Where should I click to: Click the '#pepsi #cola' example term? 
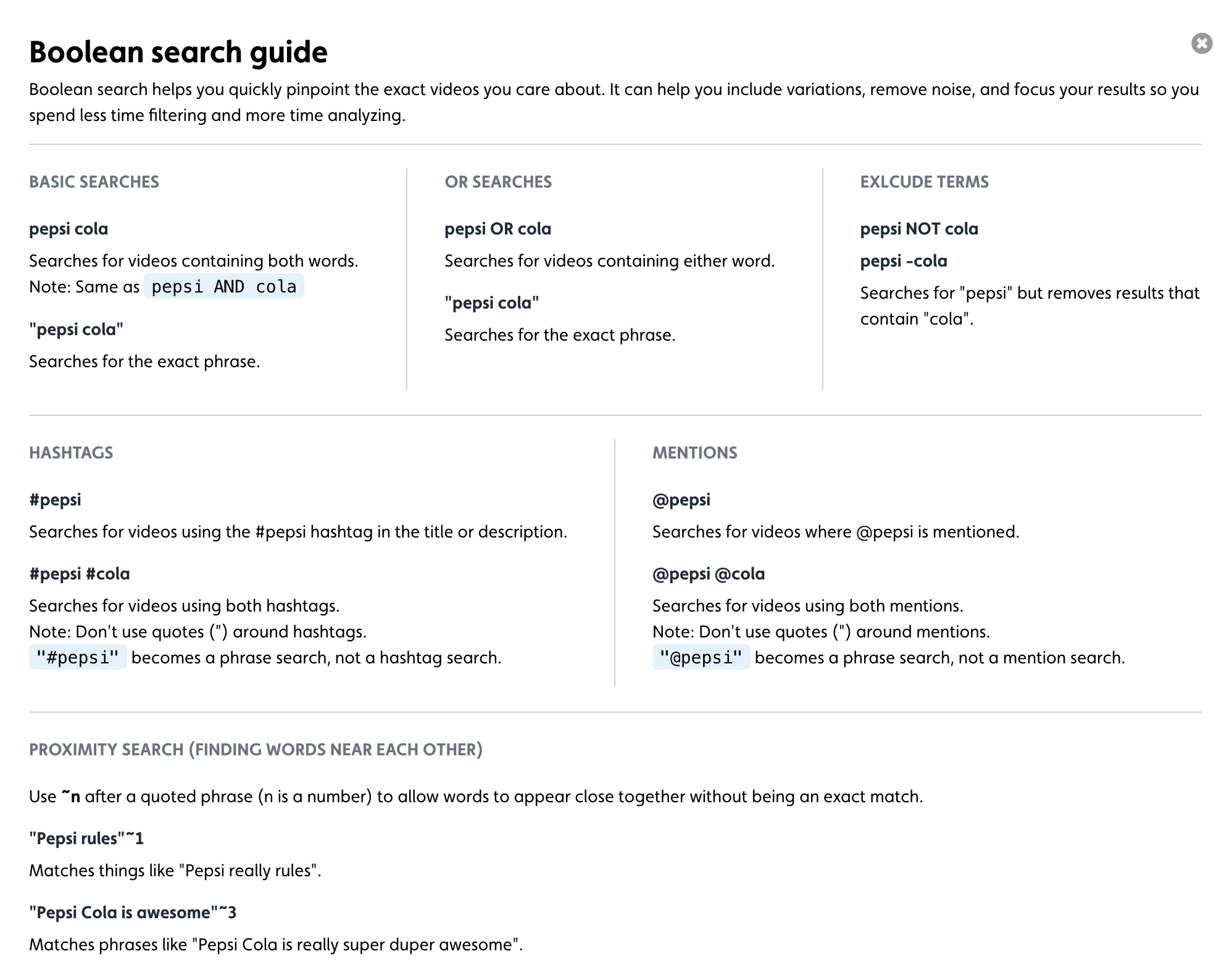(x=80, y=574)
